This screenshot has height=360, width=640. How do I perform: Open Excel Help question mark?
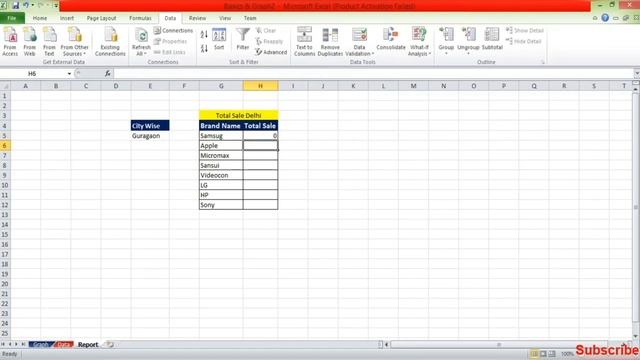pyautogui.click(x=605, y=18)
